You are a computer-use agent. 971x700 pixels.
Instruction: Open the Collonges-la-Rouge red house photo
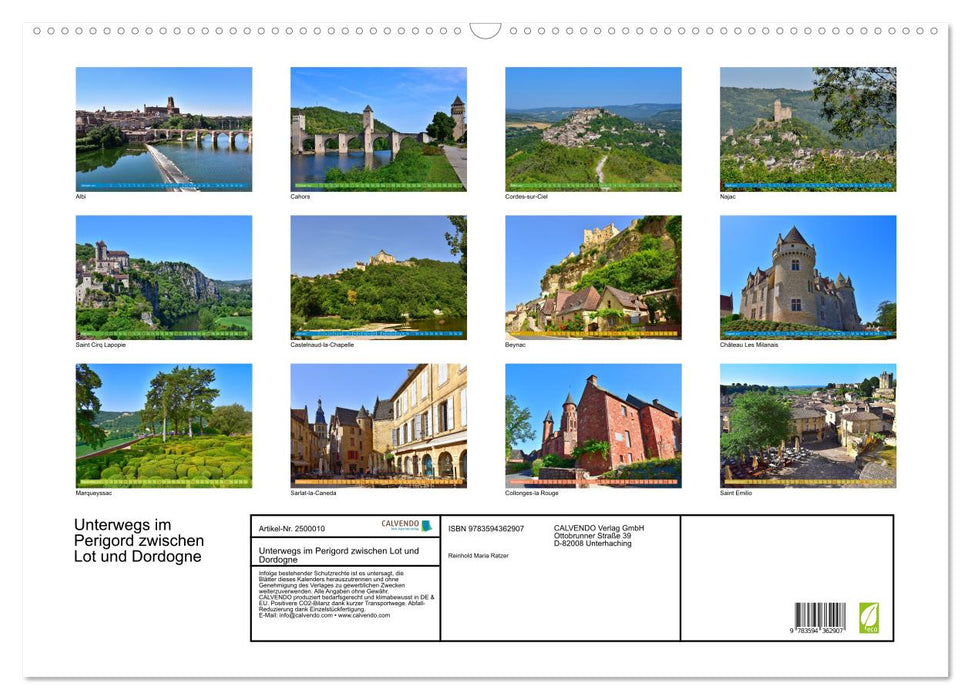[x=593, y=426]
